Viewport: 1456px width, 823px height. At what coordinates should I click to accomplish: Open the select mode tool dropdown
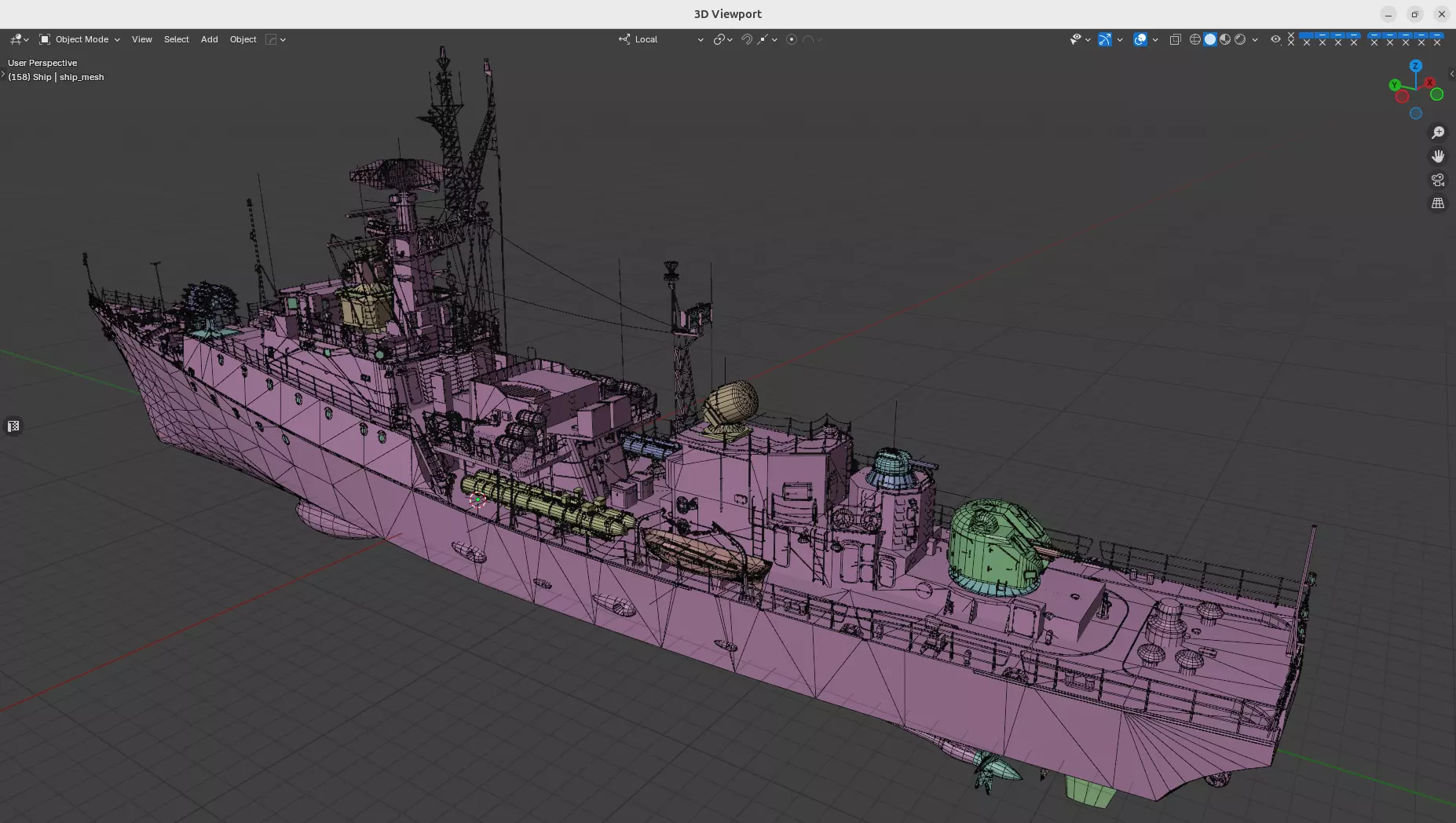pyautogui.click(x=276, y=39)
